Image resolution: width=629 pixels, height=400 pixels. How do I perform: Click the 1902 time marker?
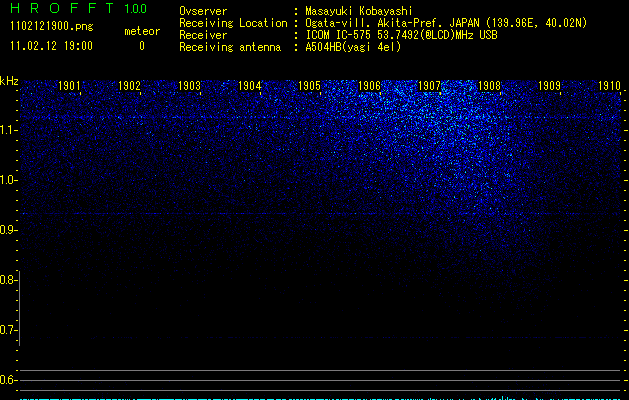(x=130, y=86)
